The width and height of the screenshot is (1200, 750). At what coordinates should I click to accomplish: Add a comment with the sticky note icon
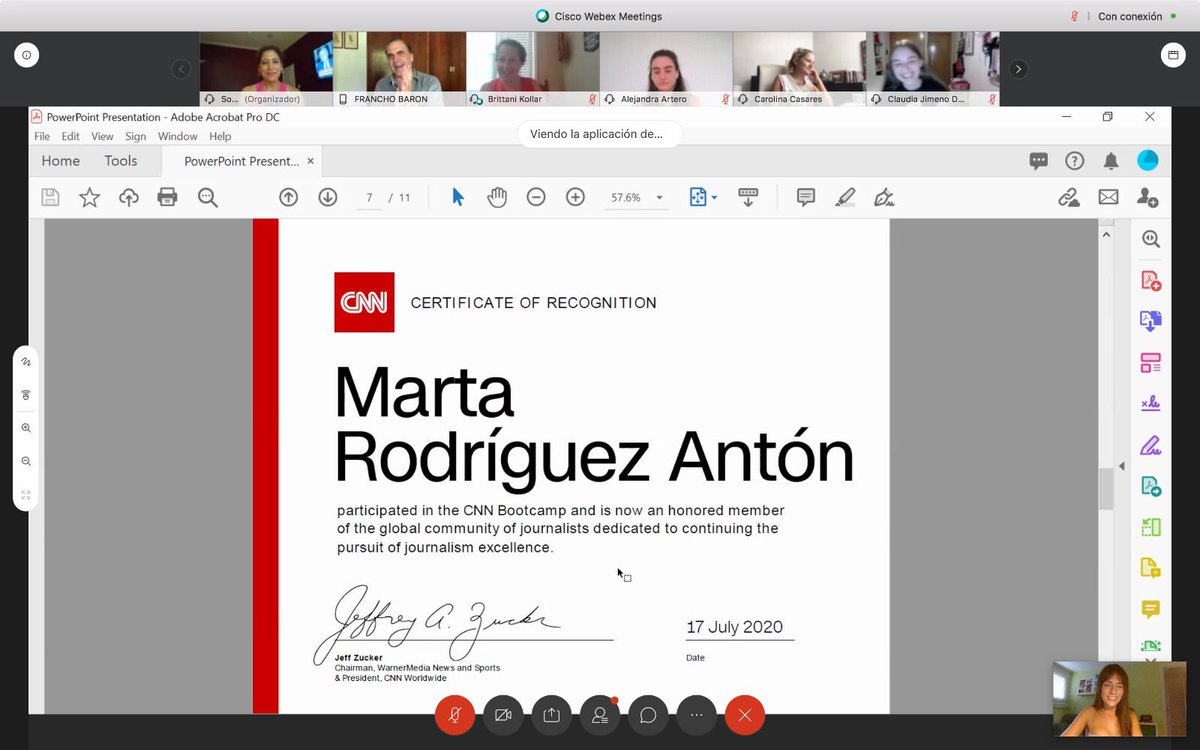pyautogui.click(x=806, y=197)
